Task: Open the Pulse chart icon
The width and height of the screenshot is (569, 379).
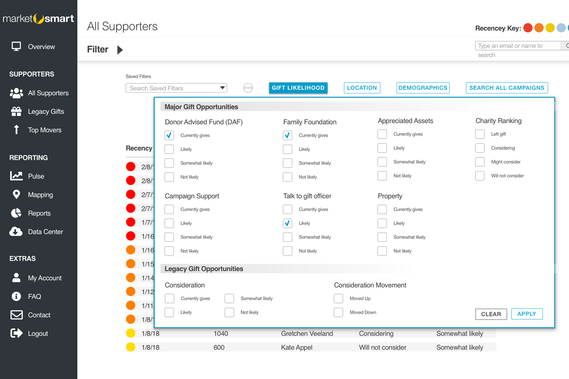Action: [x=16, y=176]
